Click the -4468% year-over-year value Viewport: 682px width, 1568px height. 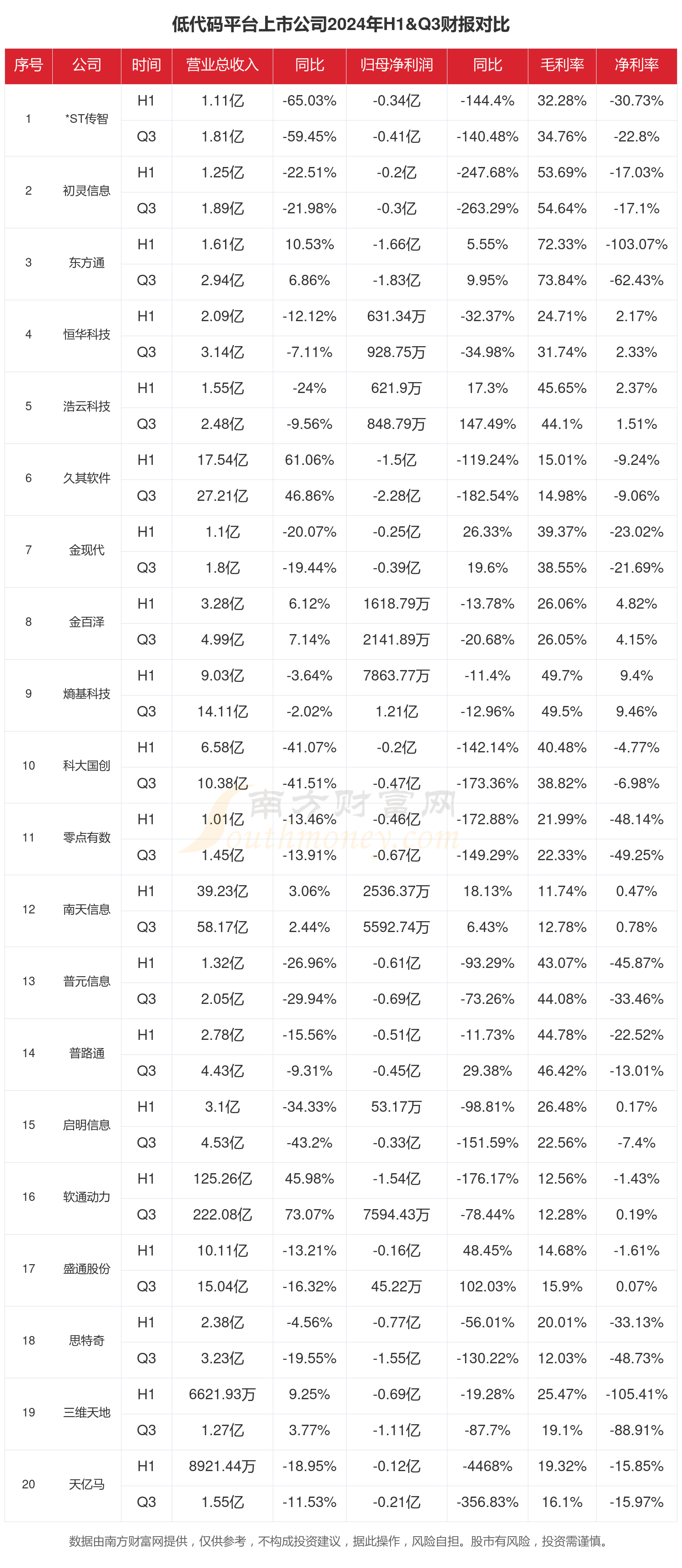coord(487,1466)
